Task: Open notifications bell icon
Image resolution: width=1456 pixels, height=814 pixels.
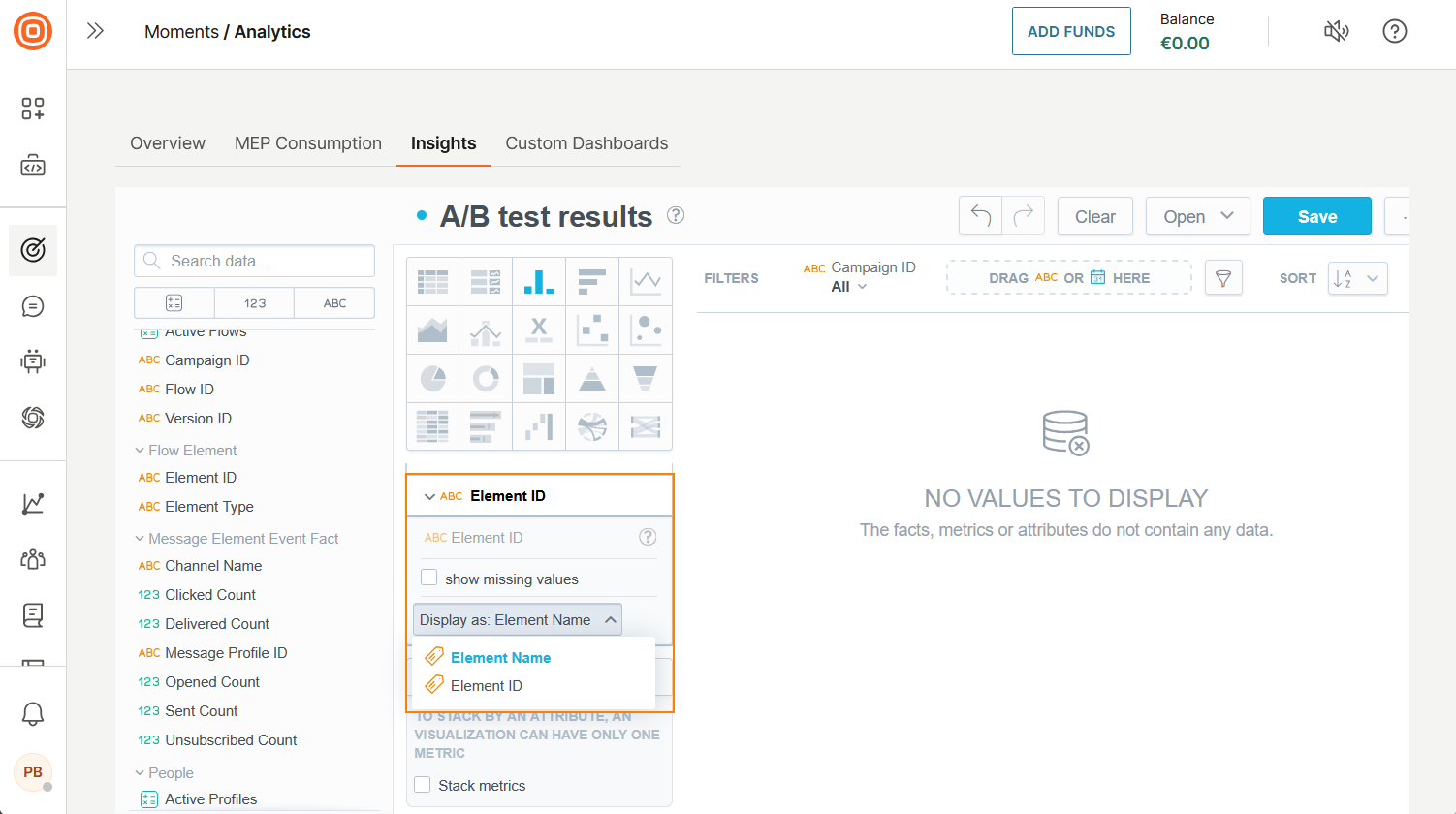Action: 33,714
